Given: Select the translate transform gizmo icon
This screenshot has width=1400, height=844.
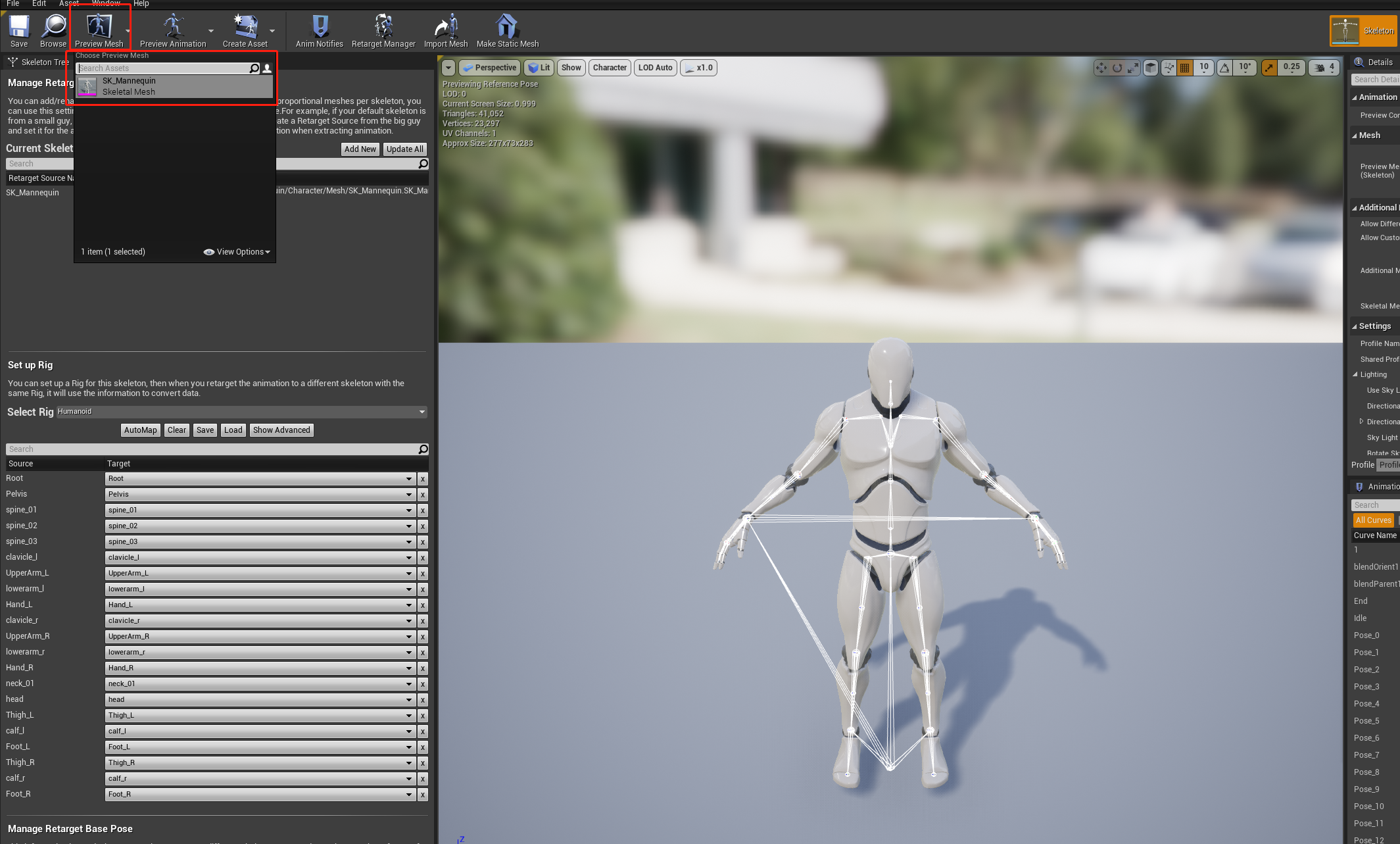Looking at the screenshot, I should [1101, 68].
